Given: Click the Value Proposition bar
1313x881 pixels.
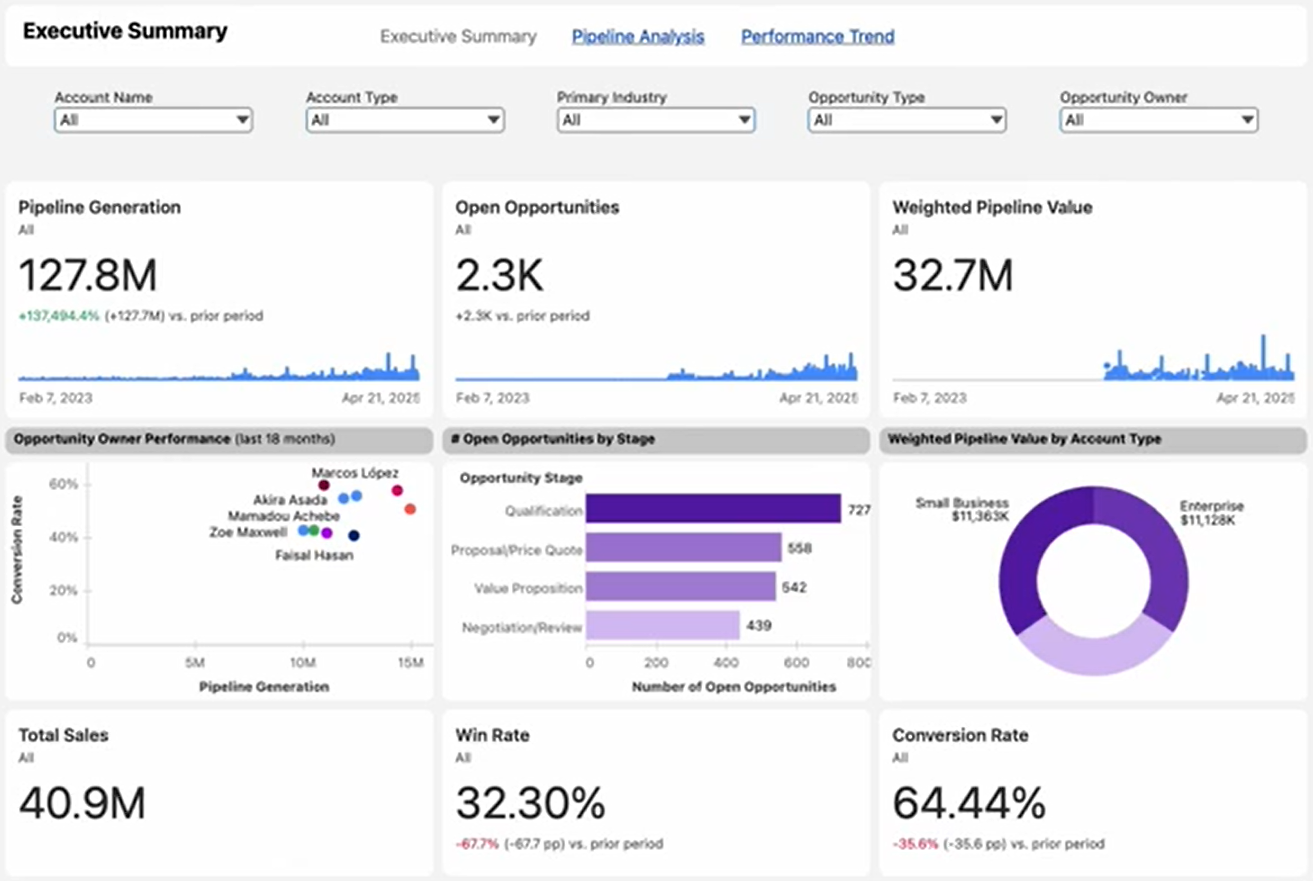Looking at the screenshot, I should pos(680,587).
